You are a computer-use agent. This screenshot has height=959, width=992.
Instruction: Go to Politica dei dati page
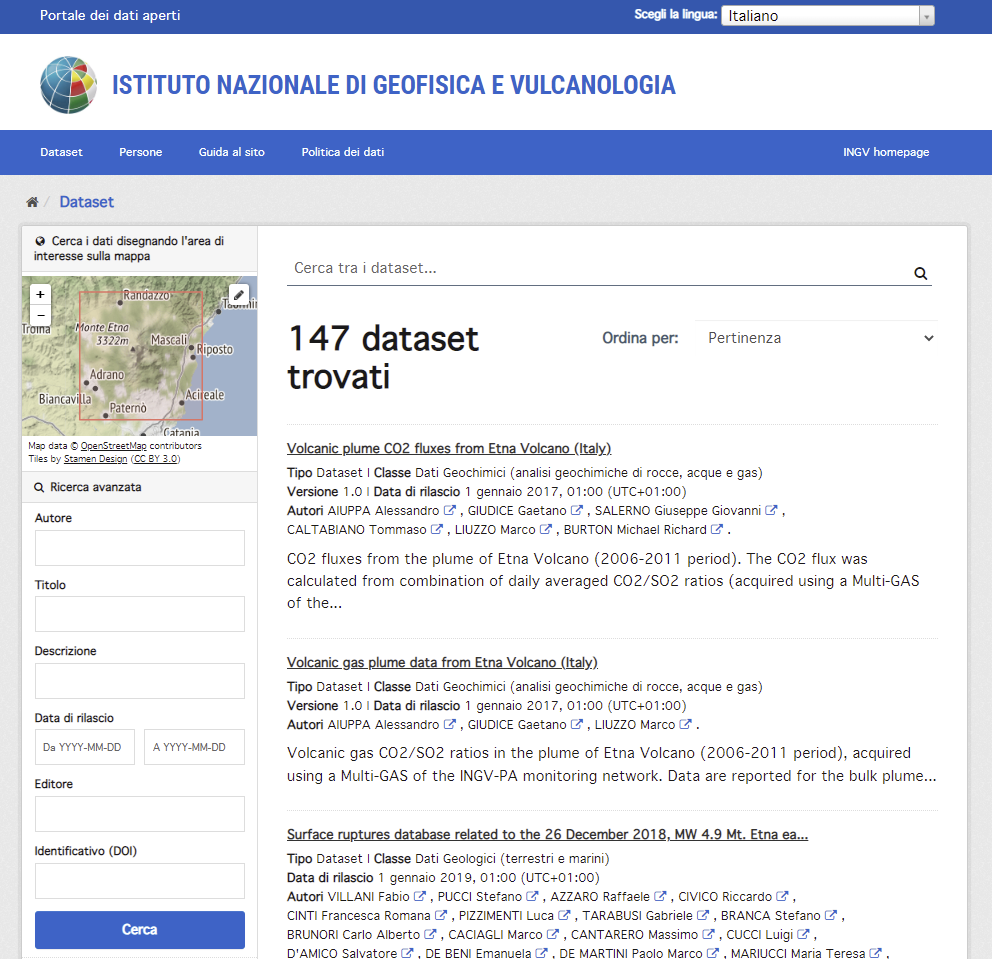click(x=342, y=152)
